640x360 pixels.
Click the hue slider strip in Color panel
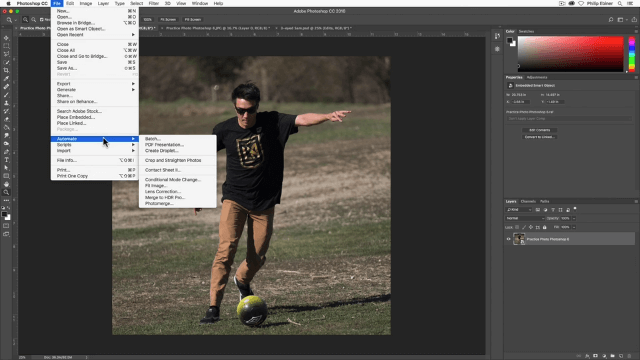(632, 54)
